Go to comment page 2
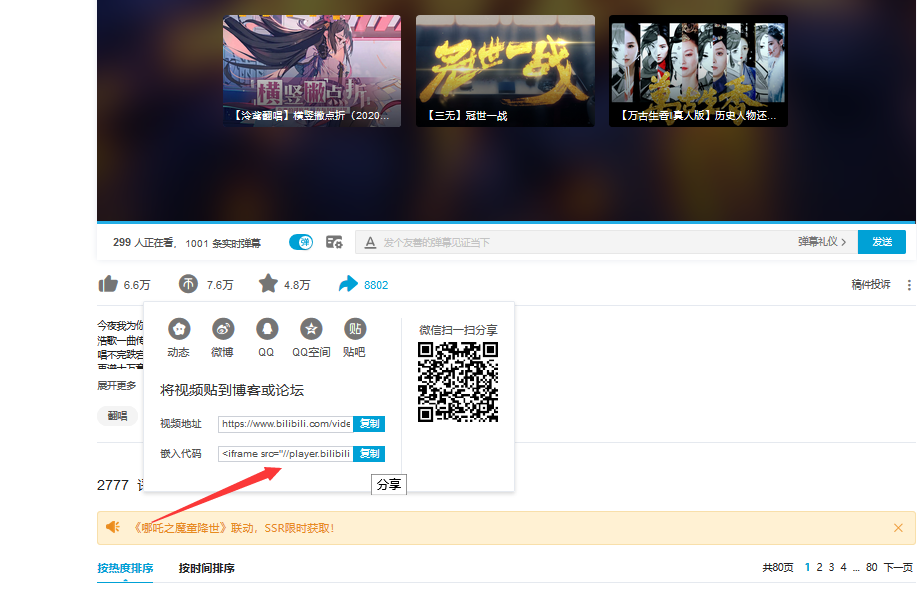Viewport: 917px width, 596px height. (819, 567)
